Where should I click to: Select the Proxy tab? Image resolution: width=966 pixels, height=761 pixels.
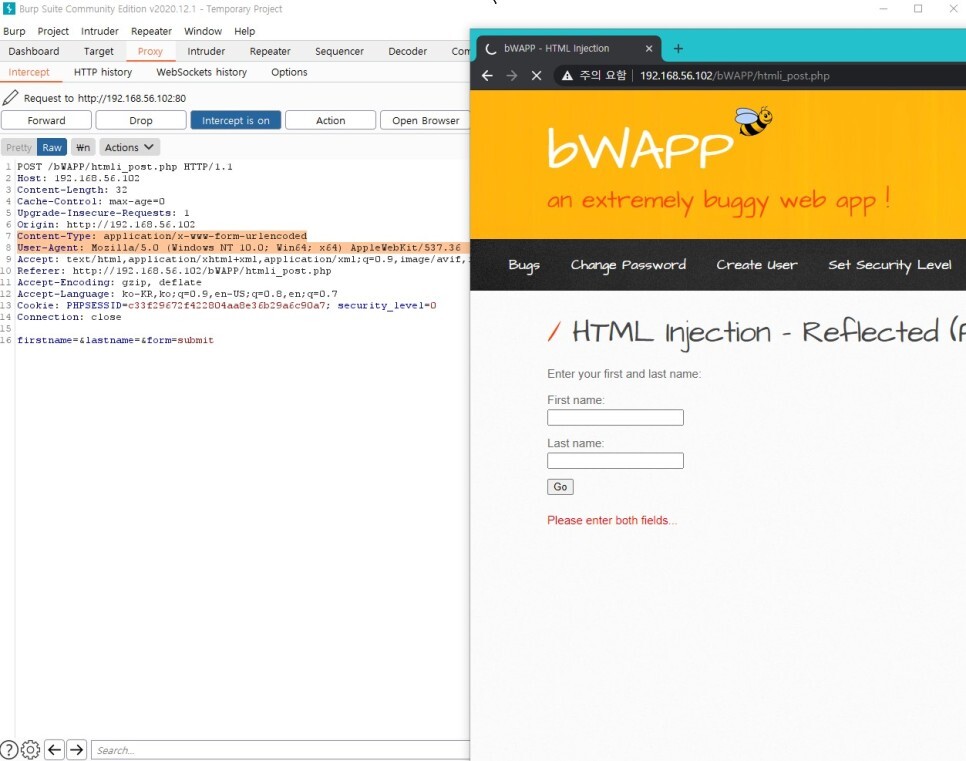[150, 51]
